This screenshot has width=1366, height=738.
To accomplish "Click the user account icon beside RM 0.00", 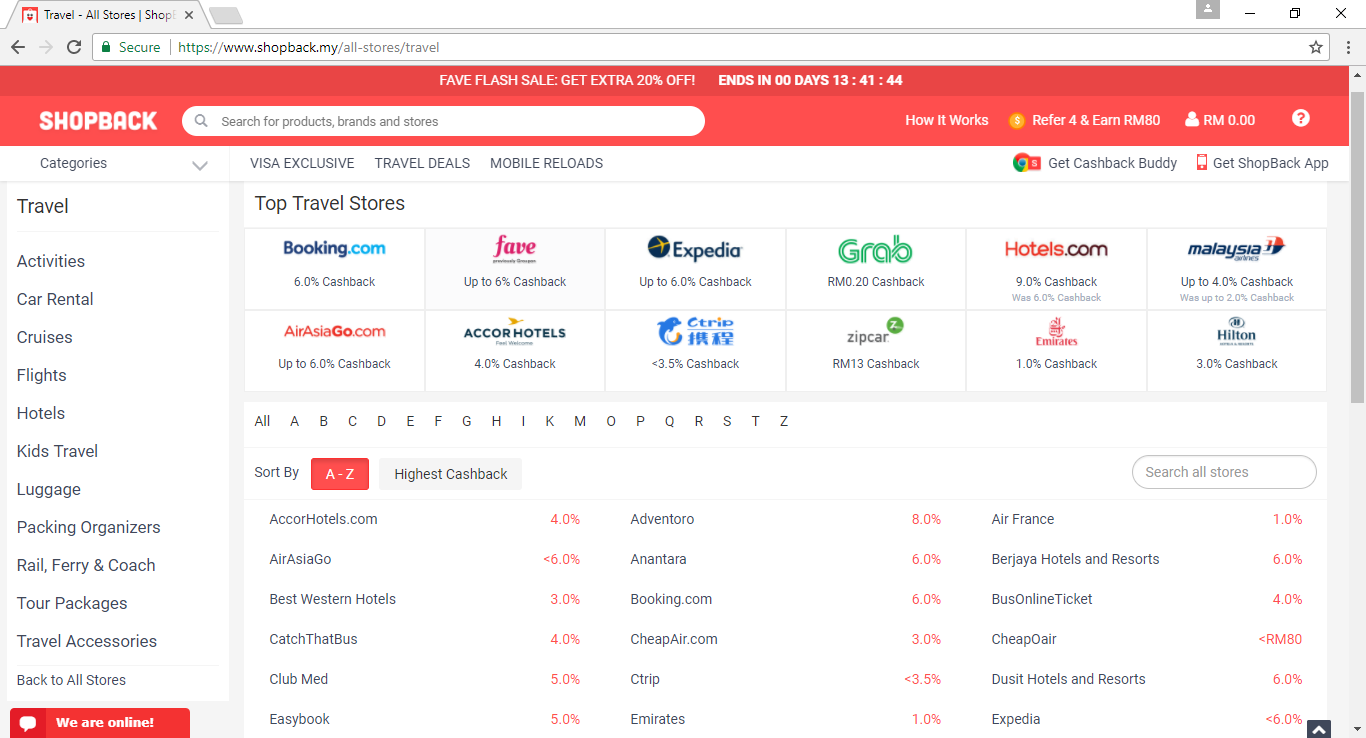I will (x=1191, y=120).
